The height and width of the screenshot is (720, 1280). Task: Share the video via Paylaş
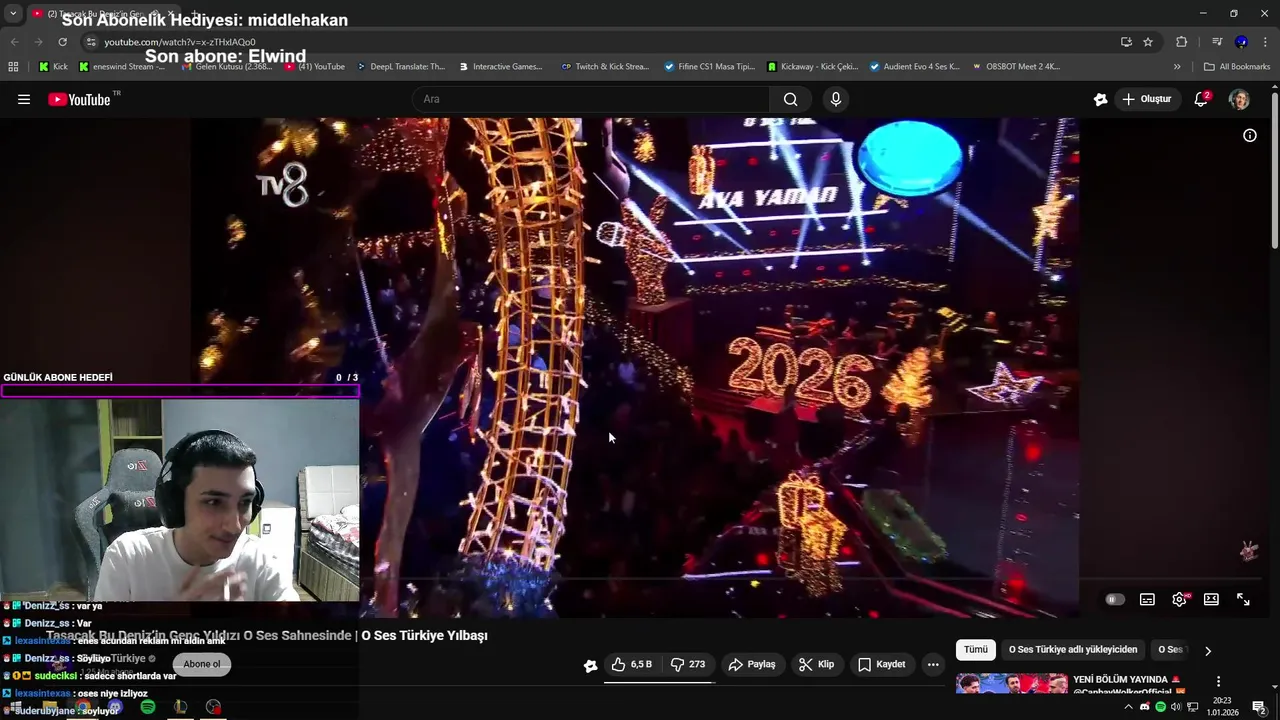[x=752, y=664]
